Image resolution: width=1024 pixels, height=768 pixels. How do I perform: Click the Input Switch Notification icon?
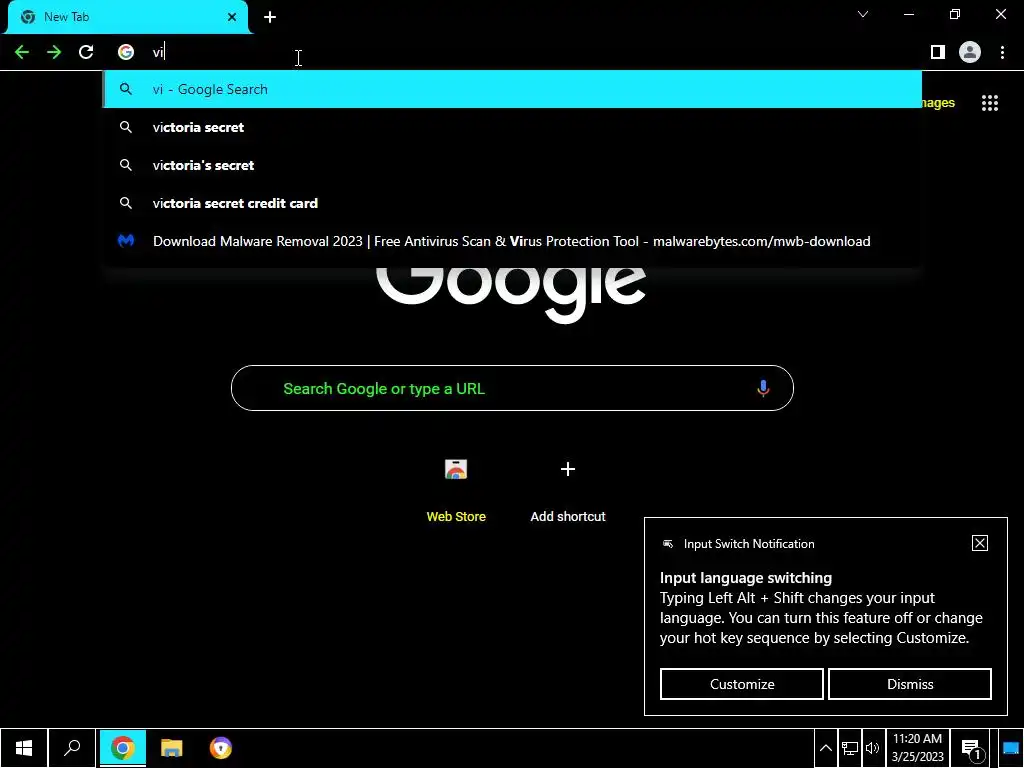click(668, 544)
